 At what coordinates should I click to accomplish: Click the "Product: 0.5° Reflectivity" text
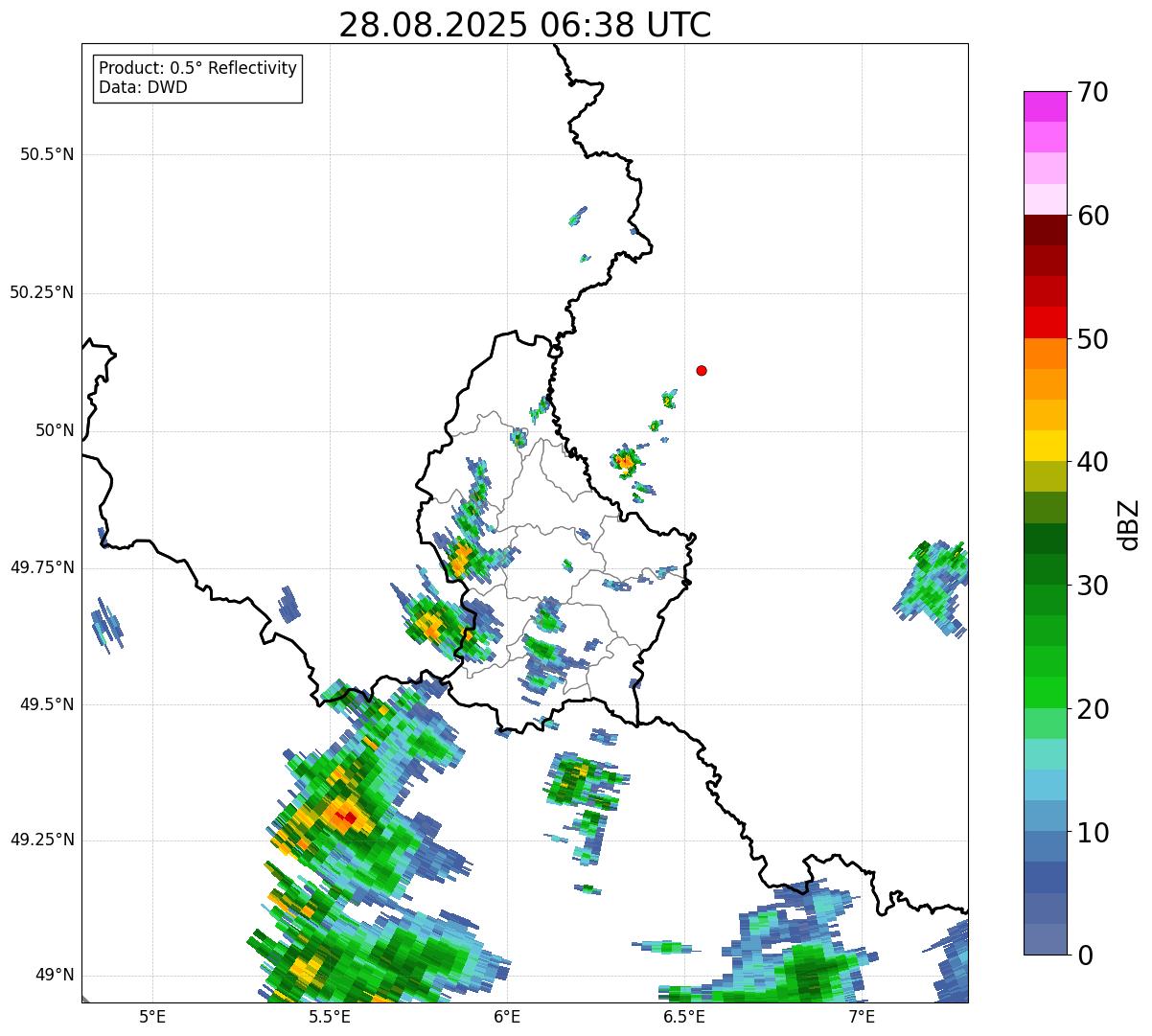tap(198, 69)
